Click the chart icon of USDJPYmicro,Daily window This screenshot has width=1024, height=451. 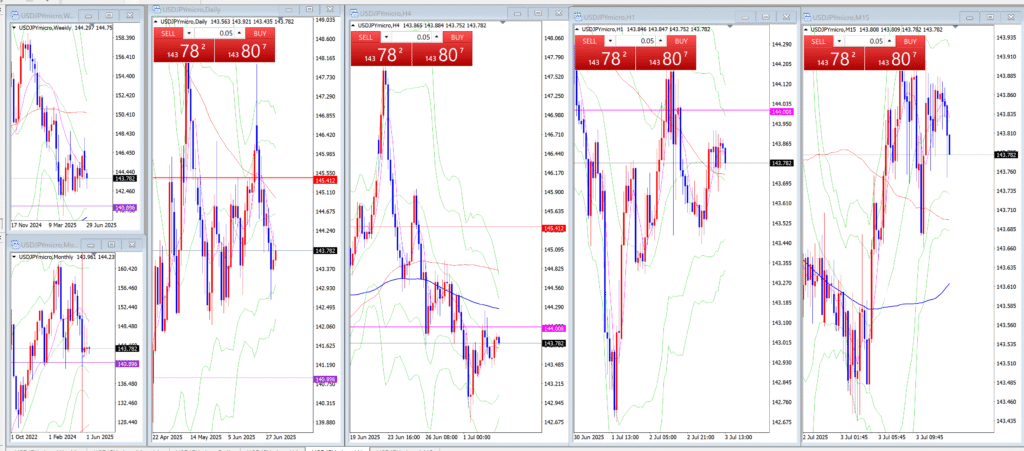pos(156,10)
